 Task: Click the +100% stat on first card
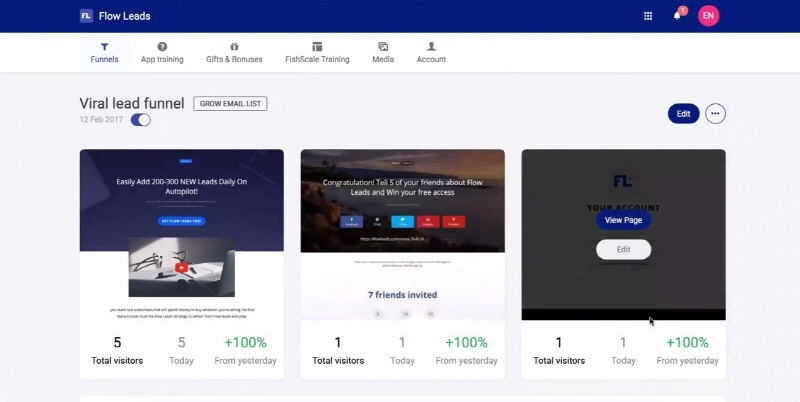click(245, 342)
